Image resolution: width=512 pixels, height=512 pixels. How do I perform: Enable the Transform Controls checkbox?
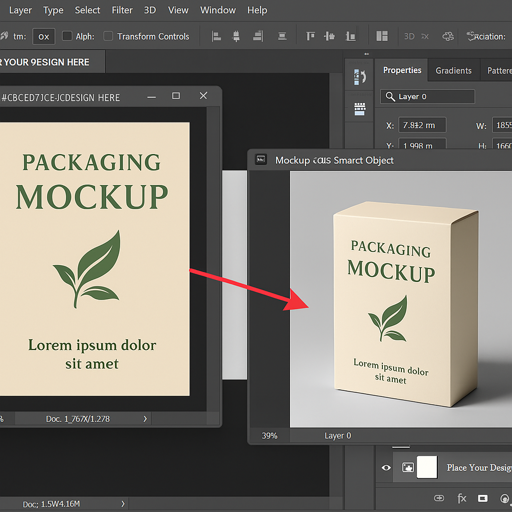[108, 36]
